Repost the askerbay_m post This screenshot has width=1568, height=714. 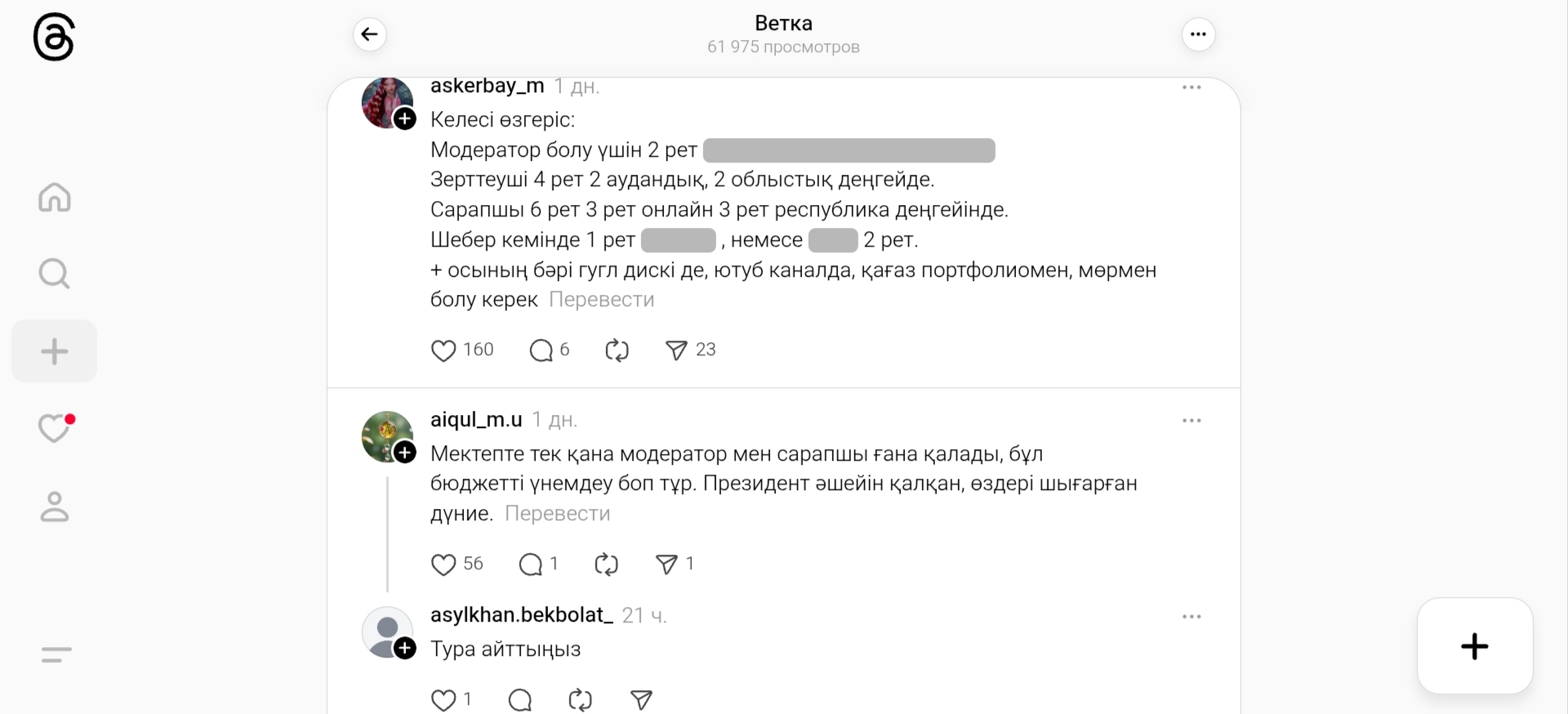(617, 350)
